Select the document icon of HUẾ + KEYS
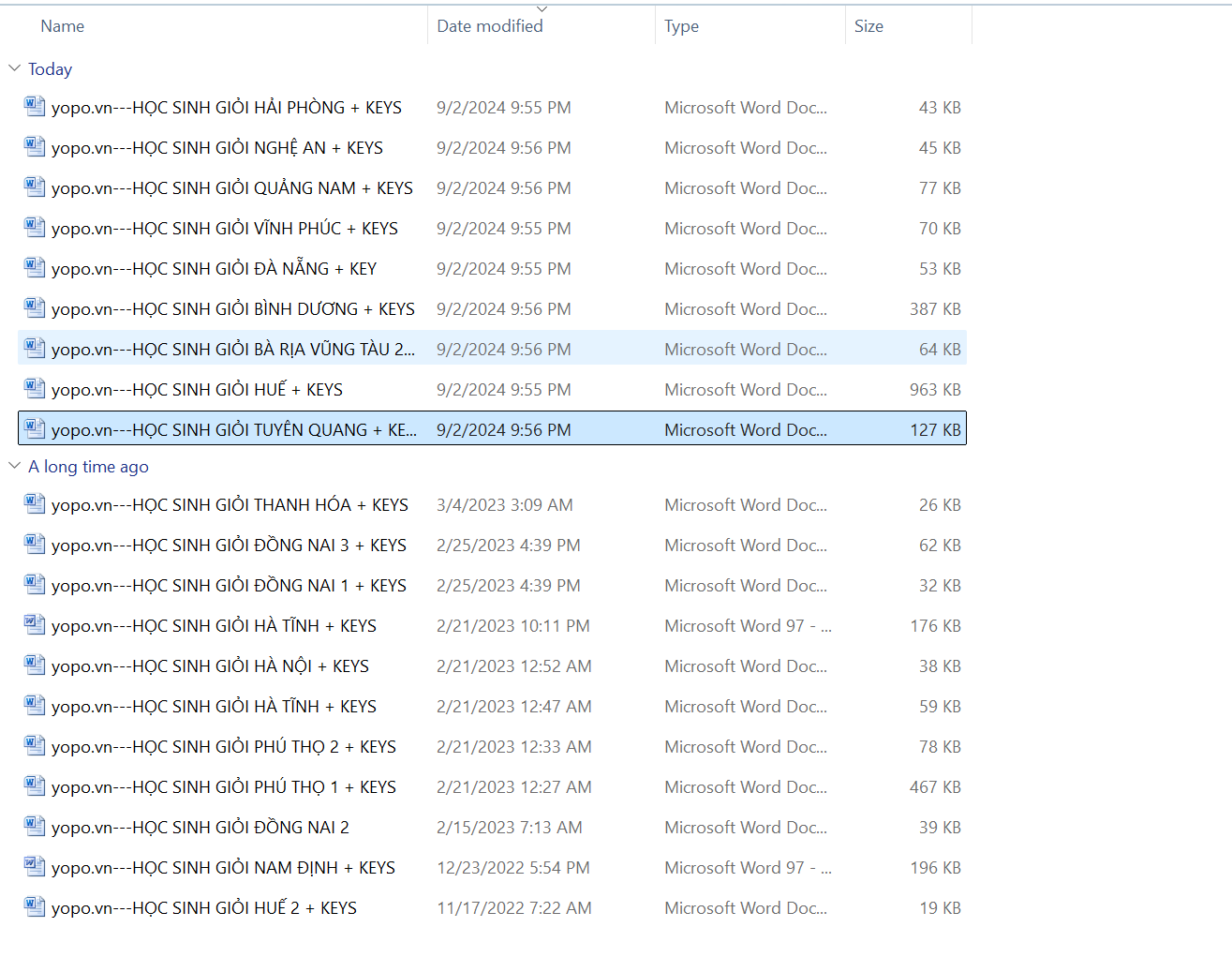The width and height of the screenshot is (1232, 957). (x=35, y=388)
